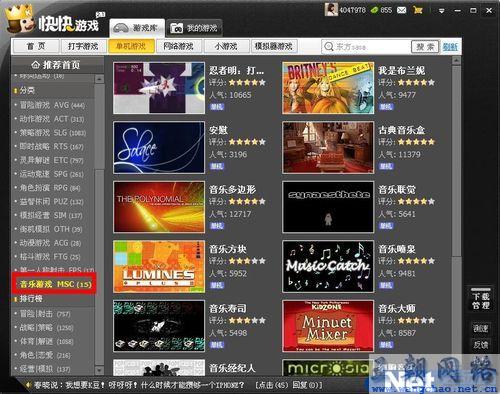
Task: Switch to the 游戏库 tab
Action: point(137,28)
